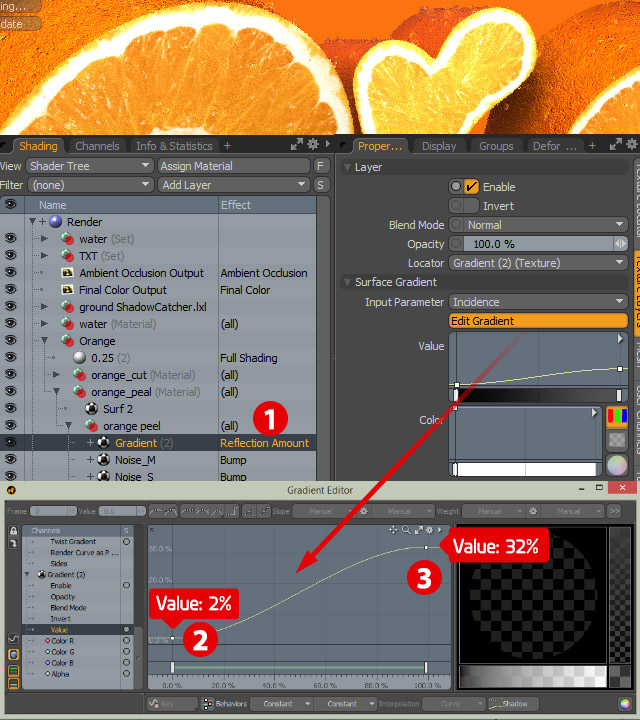The width and height of the screenshot is (640, 720).
Task: Click the Value gradient mini-curve preview
Action: point(538,359)
